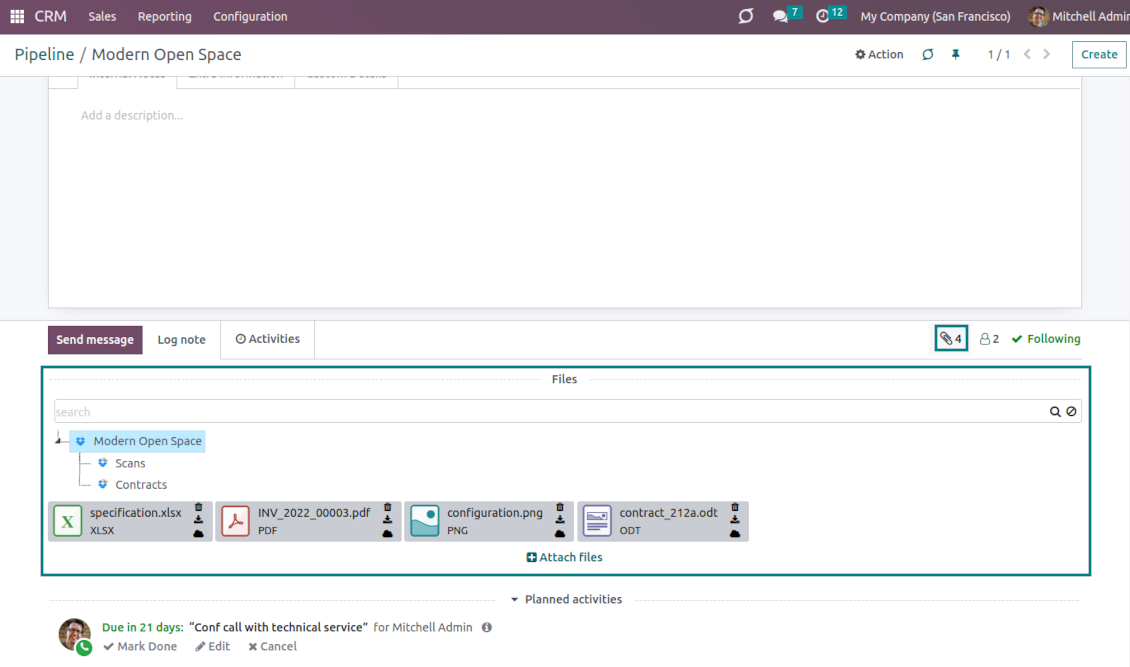Click the refresh icon next to Action

(927, 54)
